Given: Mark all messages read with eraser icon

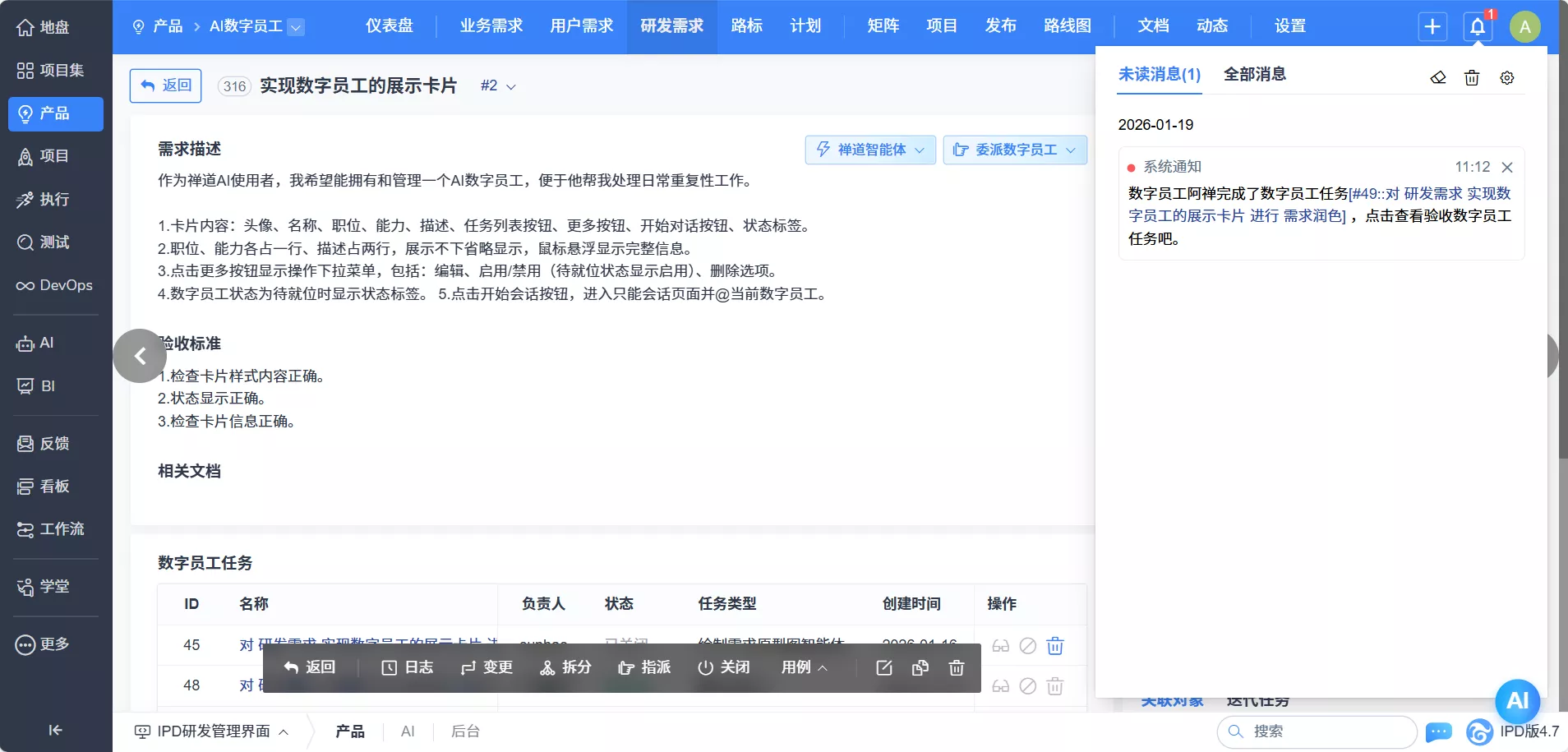Looking at the screenshot, I should coord(1437,76).
